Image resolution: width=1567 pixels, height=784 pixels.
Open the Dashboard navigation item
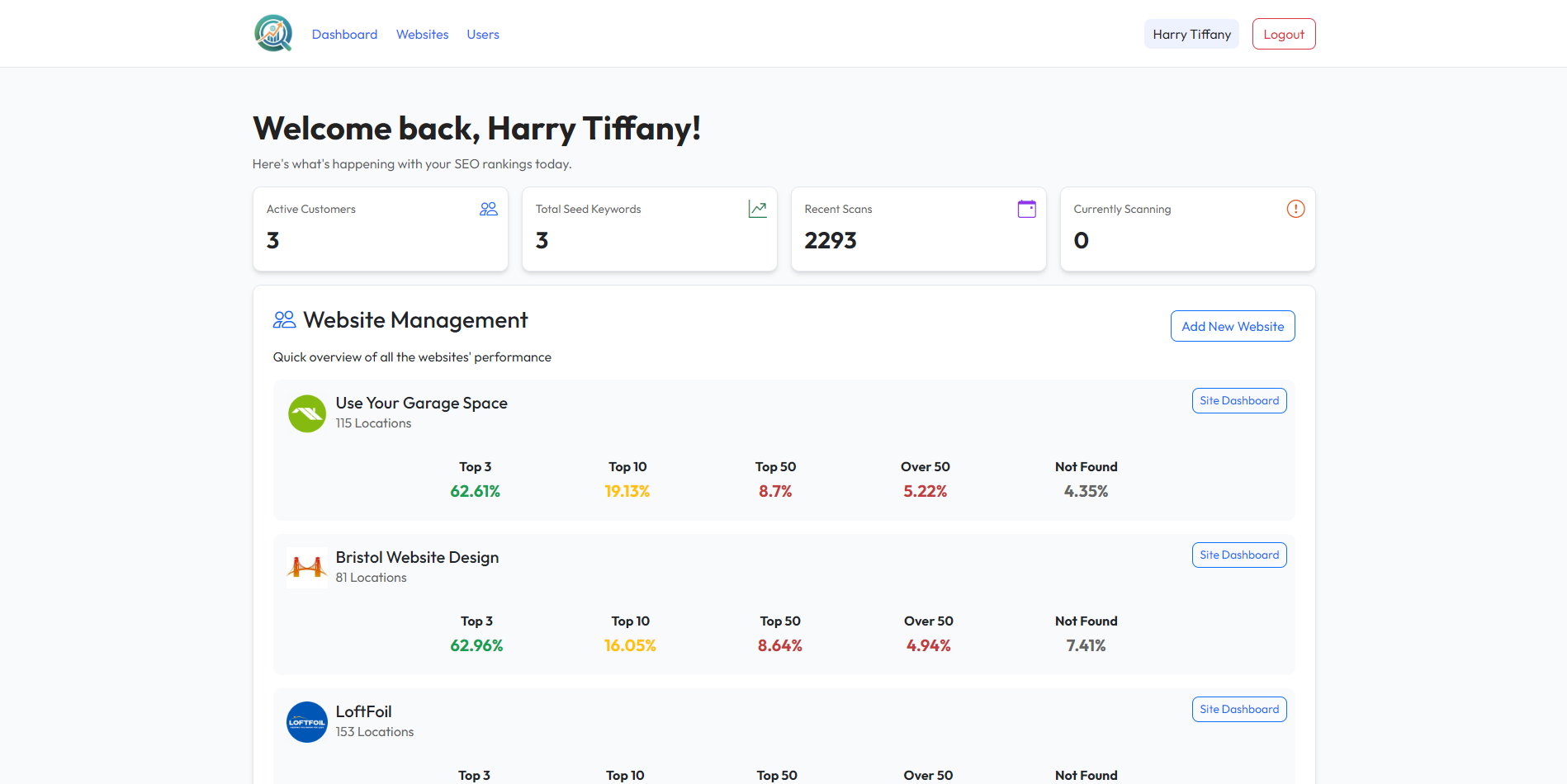[x=344, y=34]
